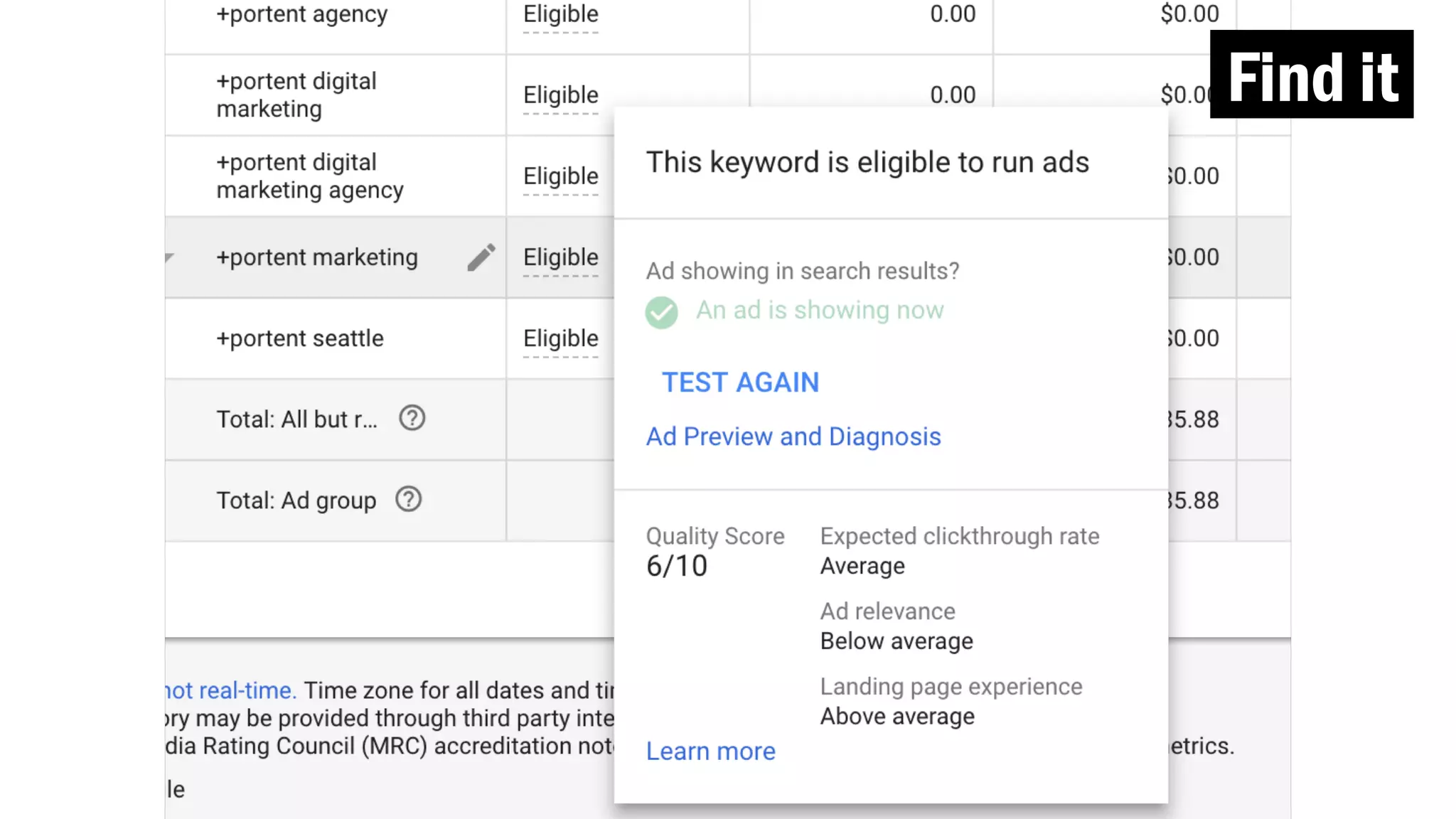Click Eligible status for +portent digital marketing agency

click(560, 176)
